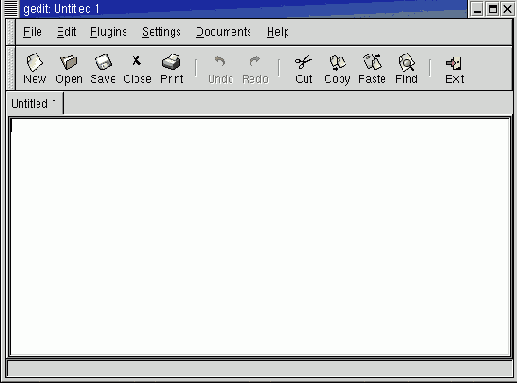Close the gedit window

[x=508, y=9]
